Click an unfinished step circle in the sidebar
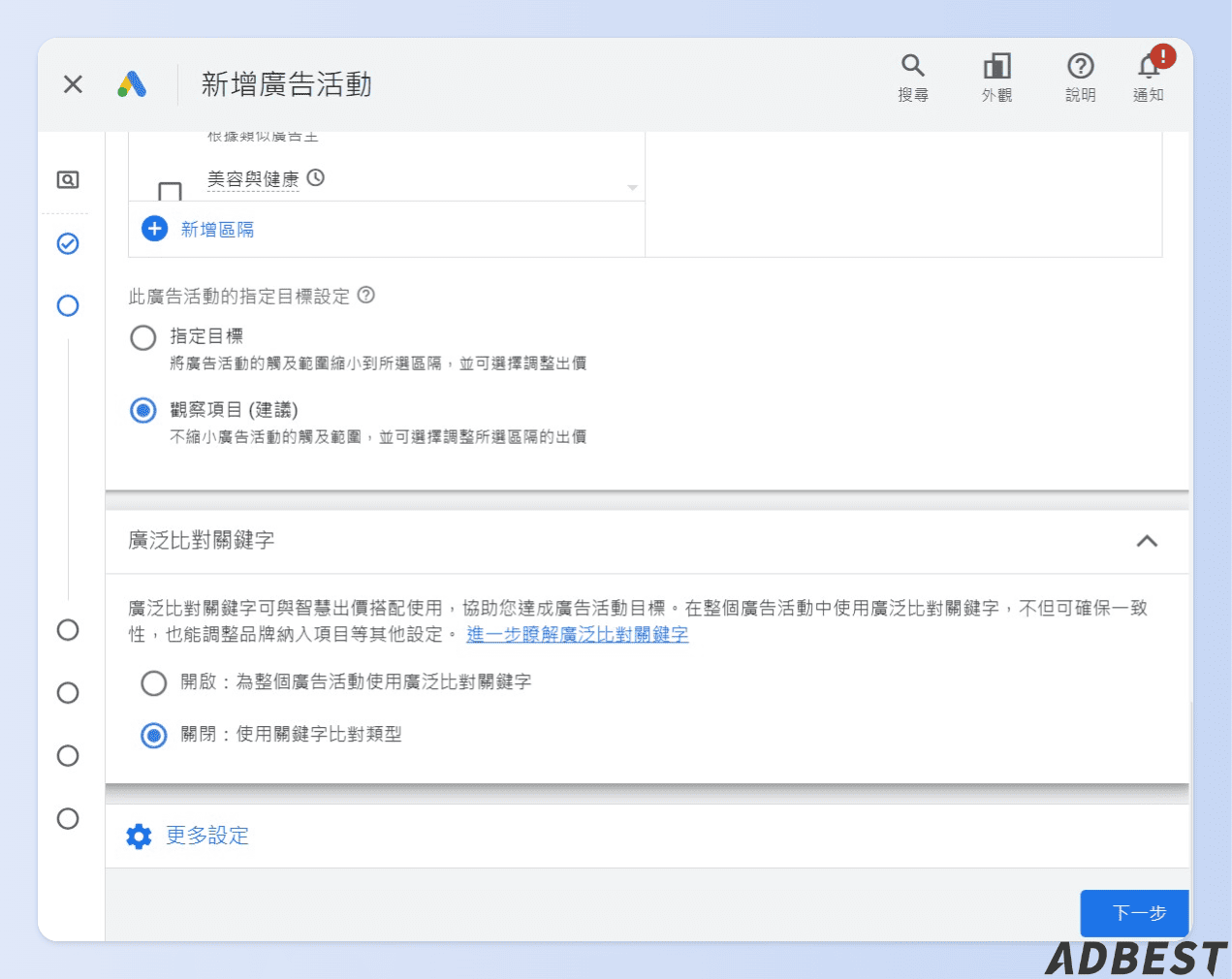 [67, 630]
